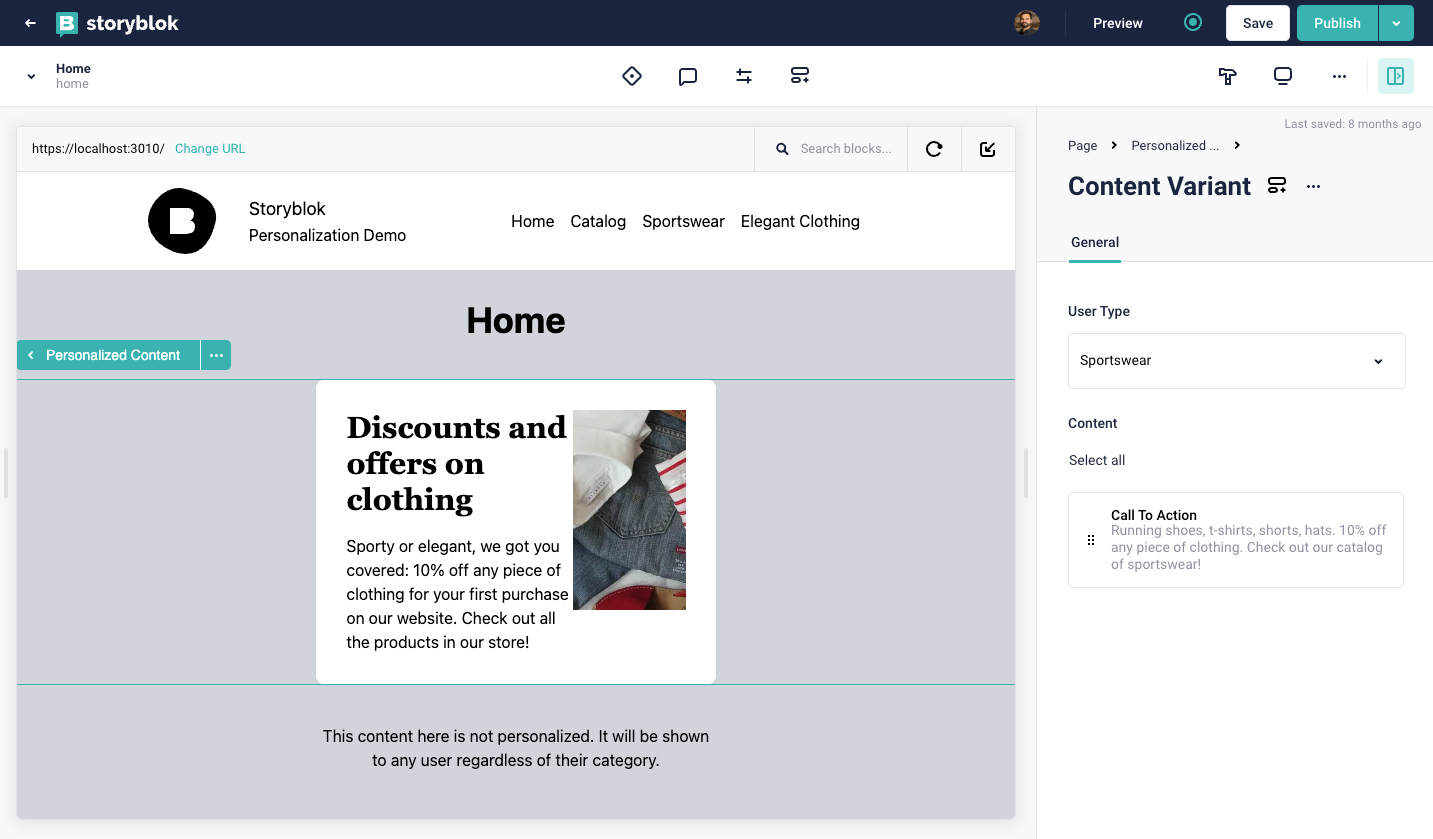Click the add icon beside Content Variant

(1277, 185)
